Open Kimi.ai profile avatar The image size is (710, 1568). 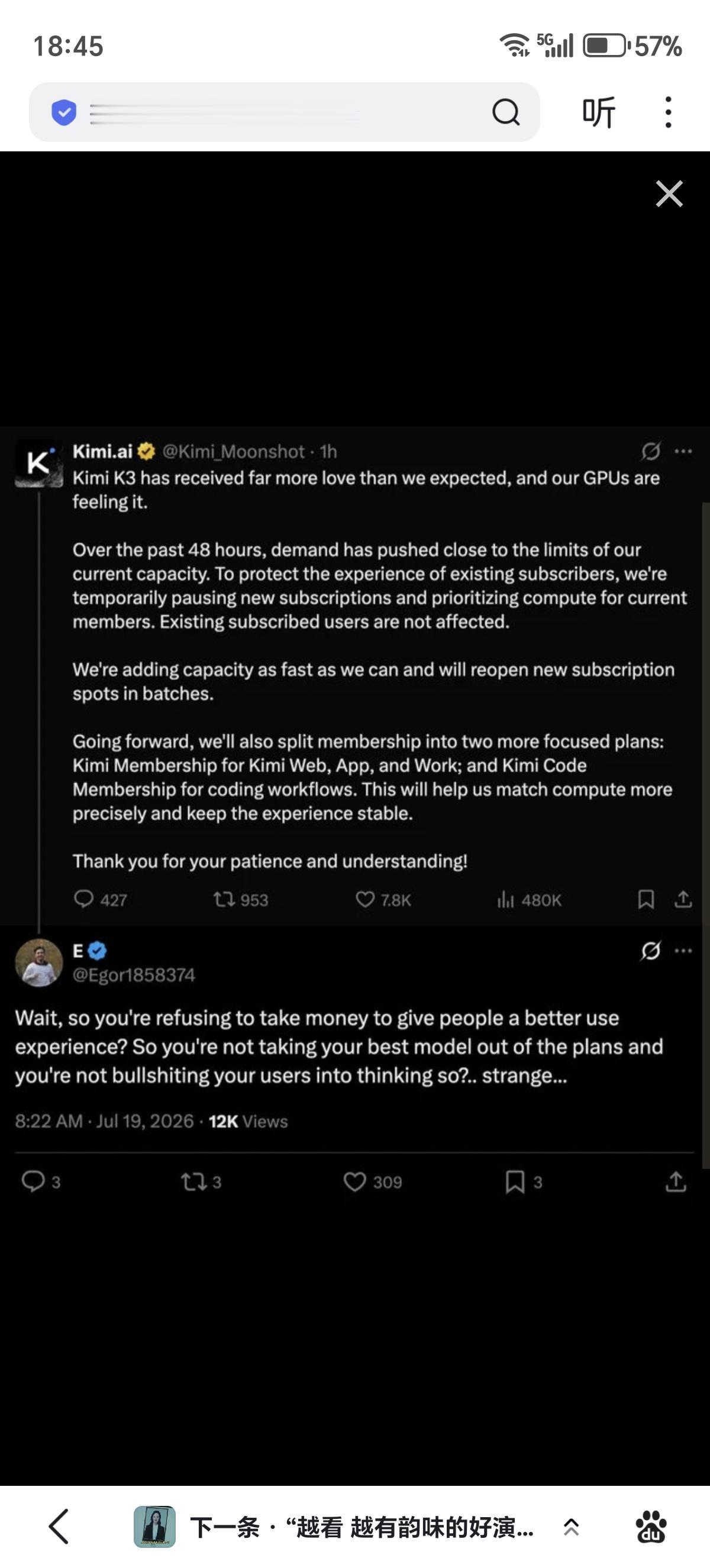pos(39,463)
